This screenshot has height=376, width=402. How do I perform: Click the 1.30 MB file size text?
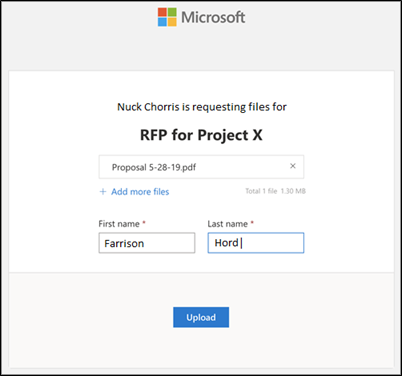click(x=293, y=191)
